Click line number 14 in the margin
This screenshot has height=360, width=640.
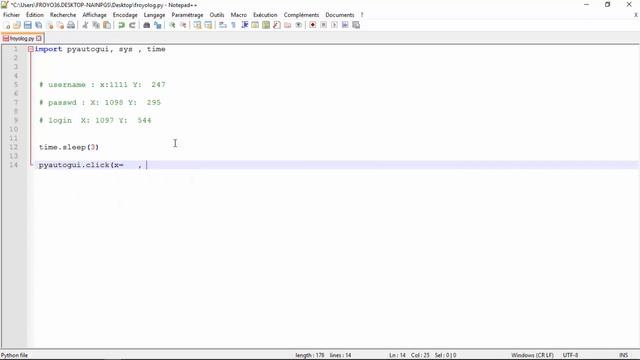tap(14, 165)
